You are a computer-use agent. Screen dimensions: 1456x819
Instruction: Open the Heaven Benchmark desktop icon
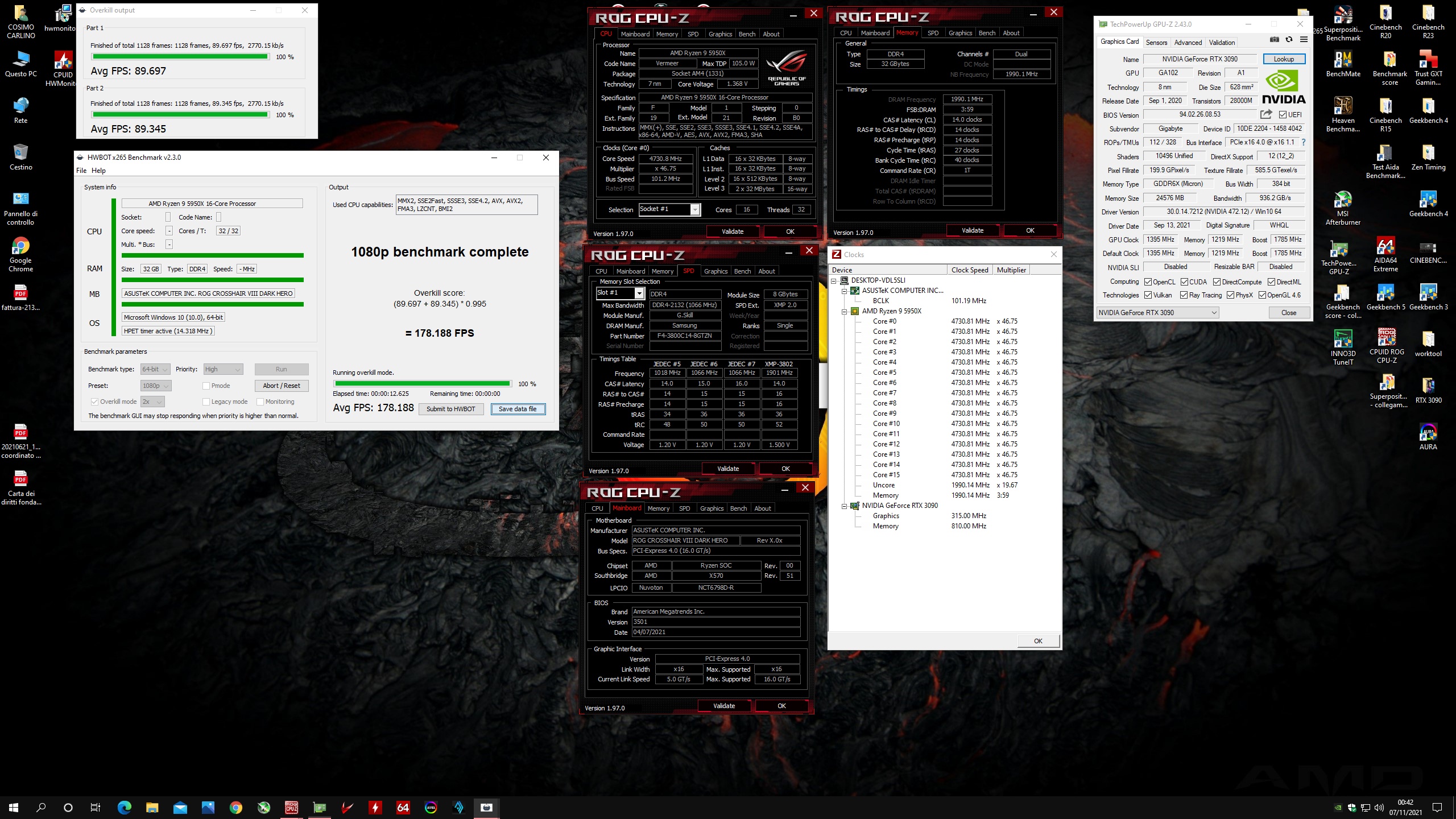click(x=1343, y=115)
